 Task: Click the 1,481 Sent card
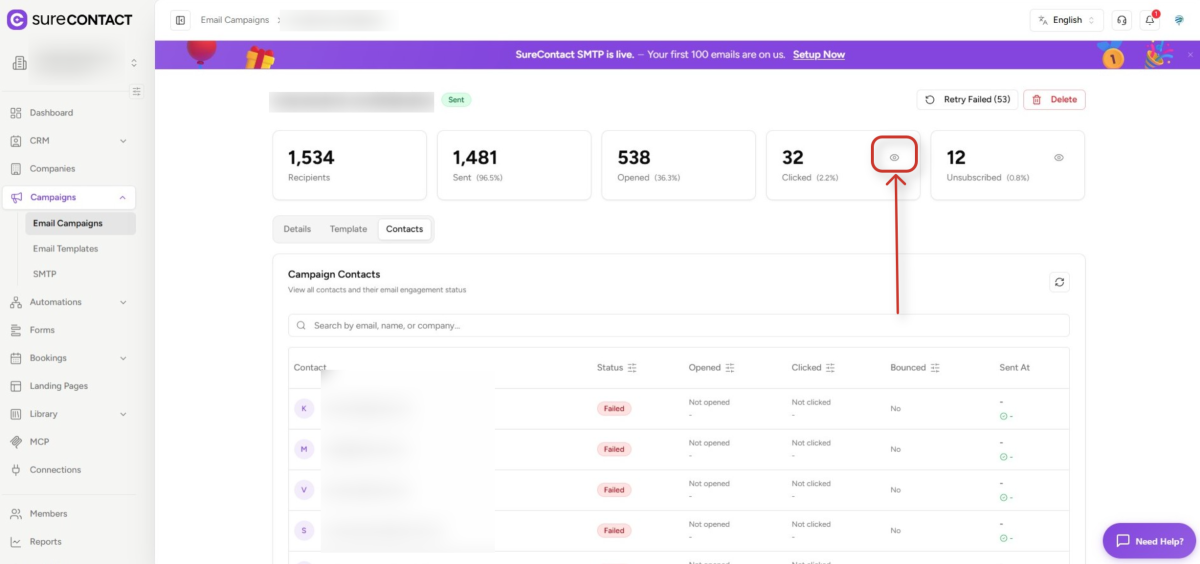tap(514, 165)
